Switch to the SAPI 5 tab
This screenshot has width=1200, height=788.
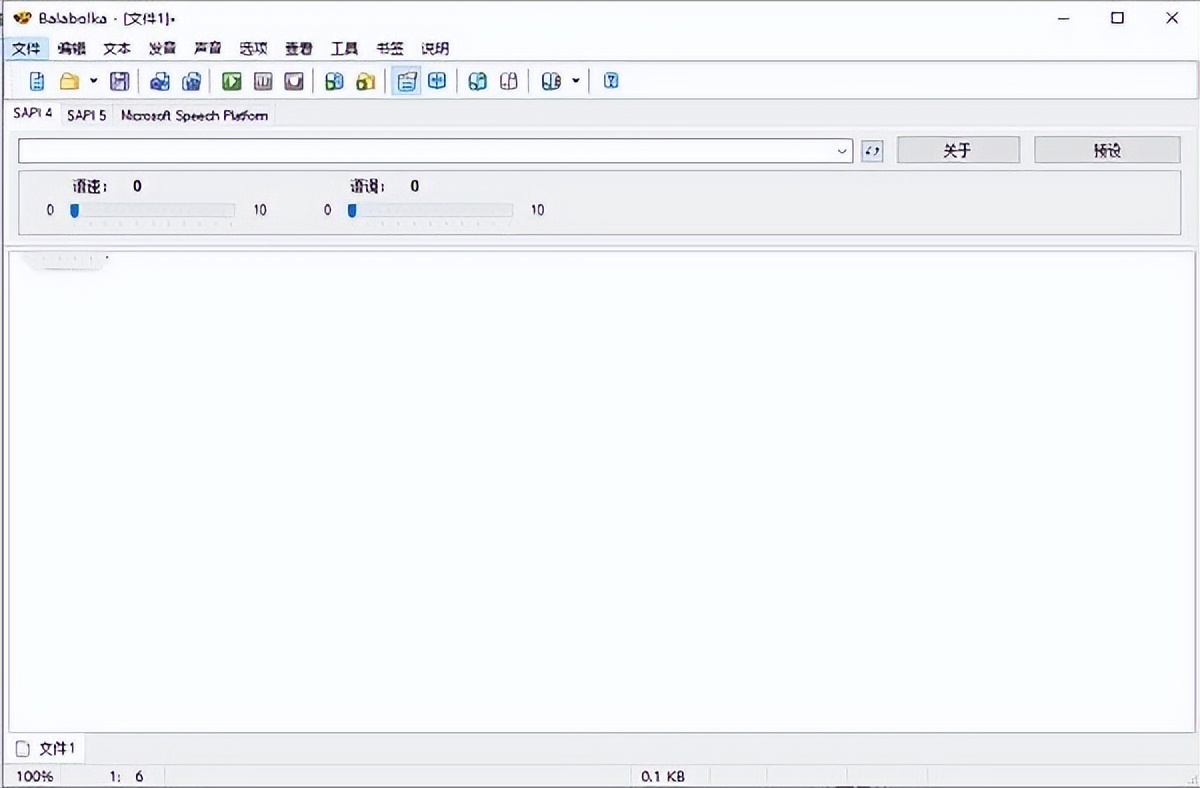[87, 115]
